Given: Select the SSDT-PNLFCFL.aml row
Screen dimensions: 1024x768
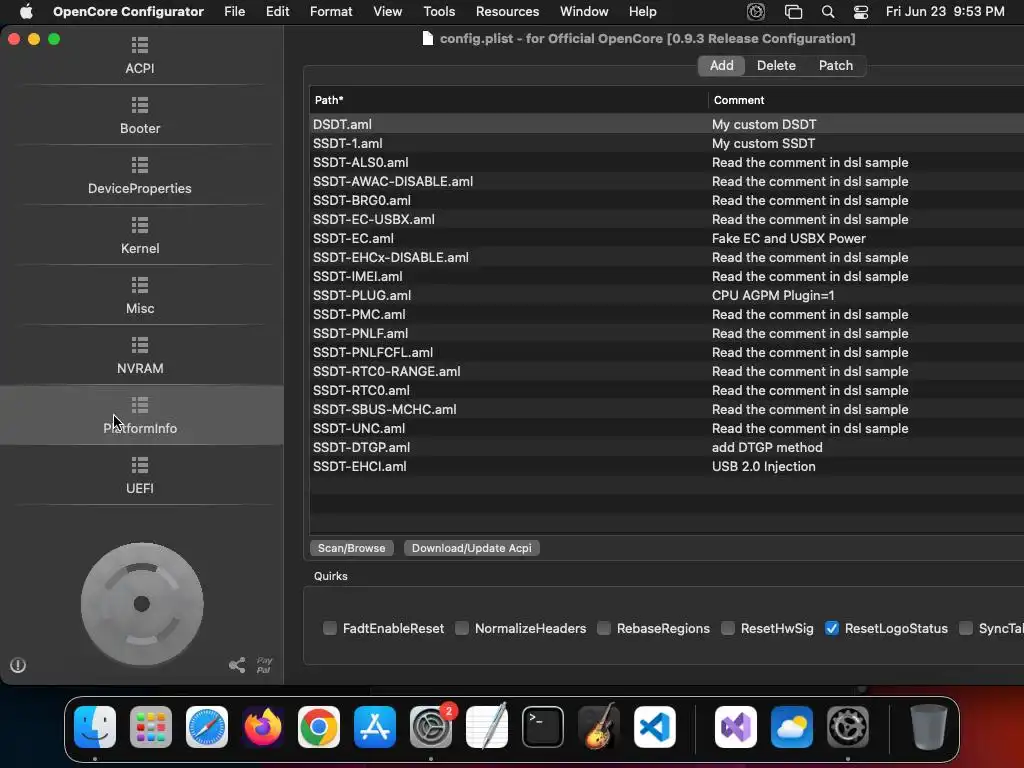Looking at the screenshot, I should 667,352.
